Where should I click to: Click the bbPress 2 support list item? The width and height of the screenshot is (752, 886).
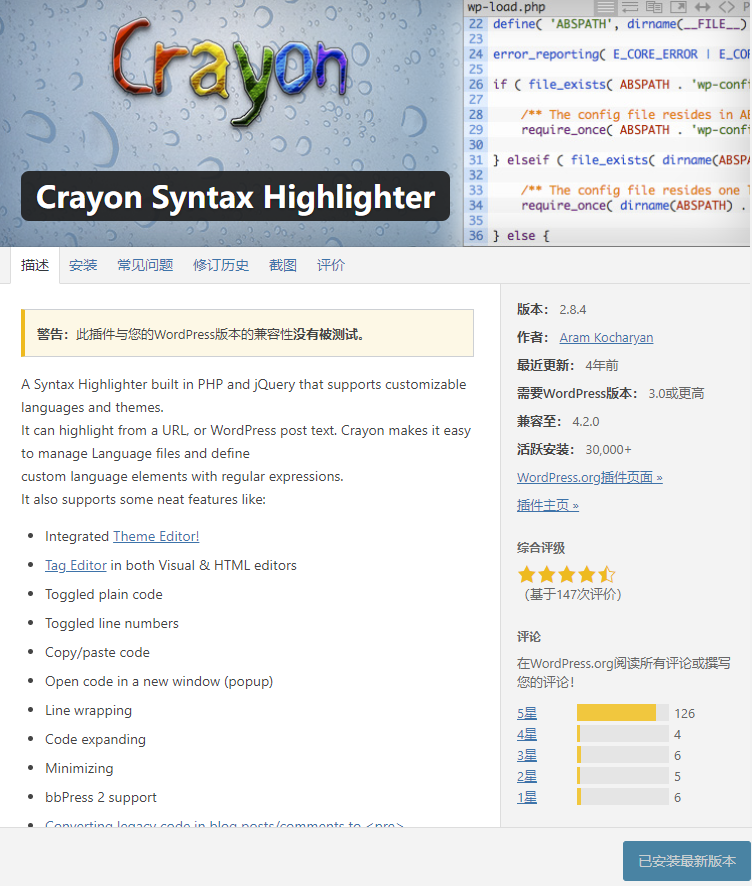coord(101,797)
